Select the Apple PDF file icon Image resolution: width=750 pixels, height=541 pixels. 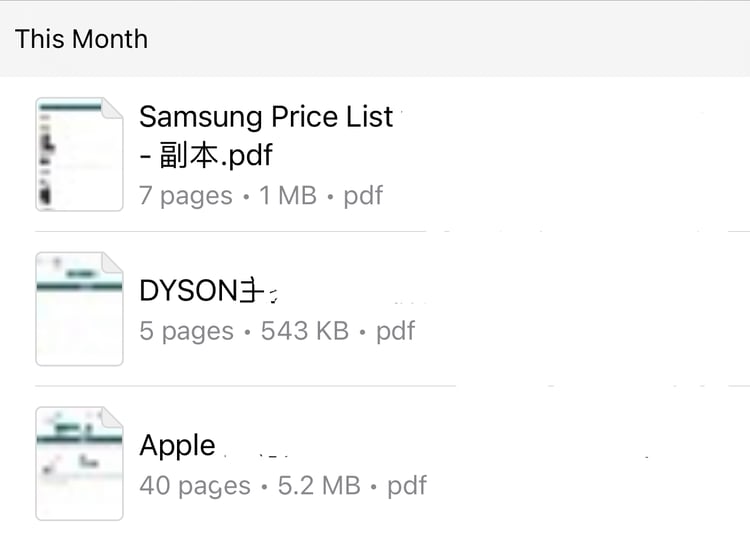tap(80, 463)
